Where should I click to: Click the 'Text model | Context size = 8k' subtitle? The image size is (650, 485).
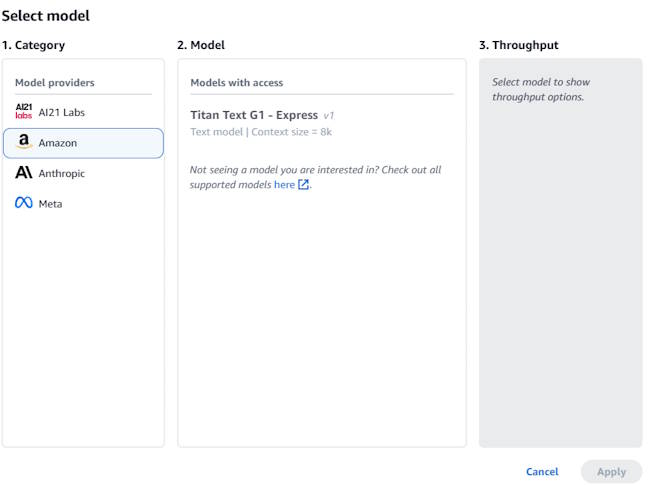(261, 132)
